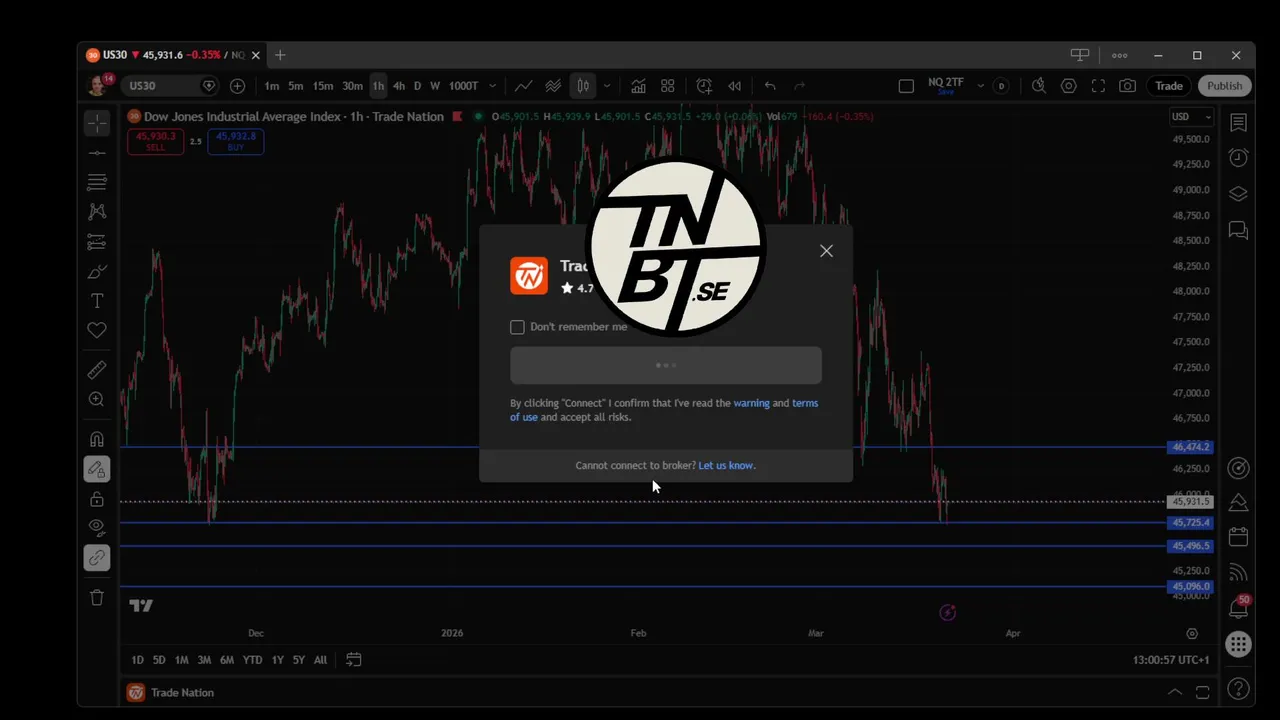Open the watchlist sidebar panel
Image resolution: width=1280 pixels, height=720 pixels.
[x=1238, y=123]
